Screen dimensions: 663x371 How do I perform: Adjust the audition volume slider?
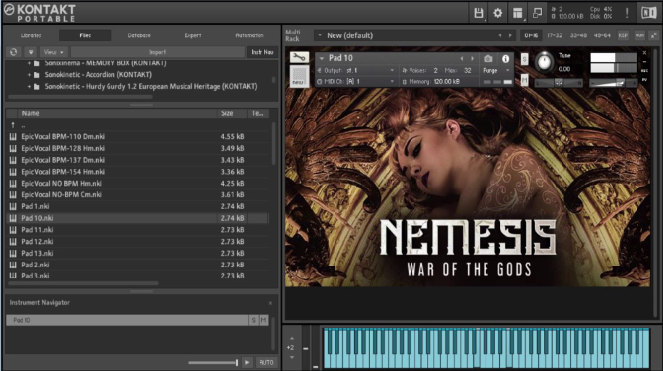click(213, 363)
